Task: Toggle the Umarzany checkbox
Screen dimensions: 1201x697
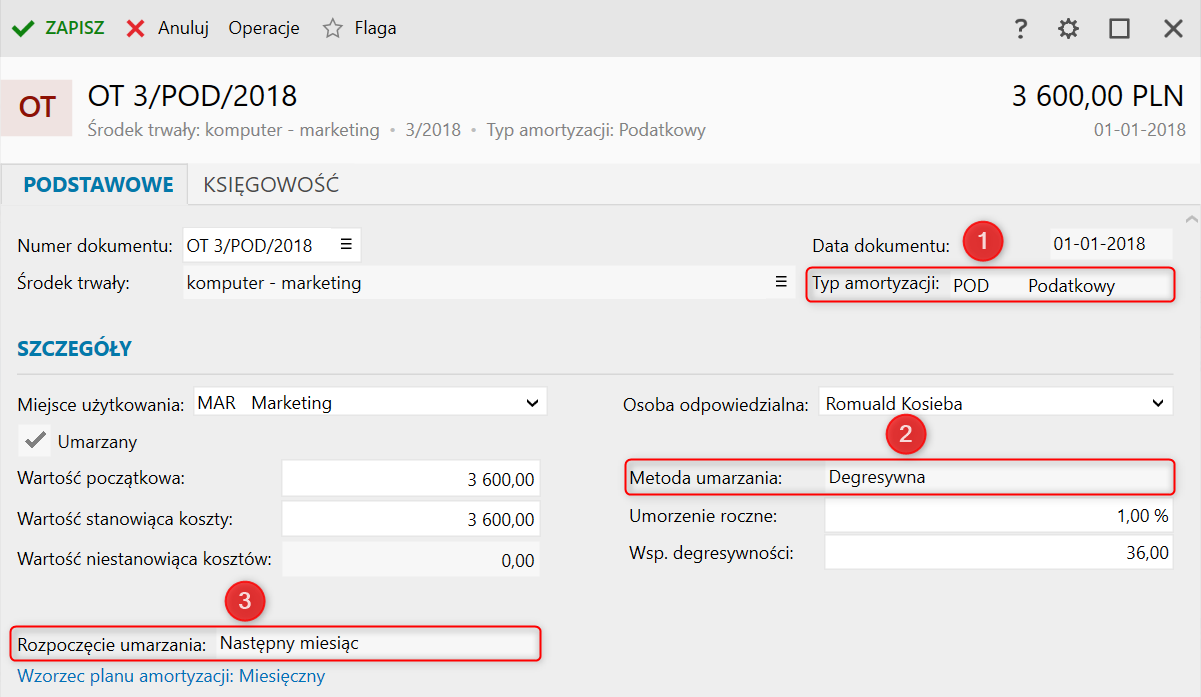Action: point(37,440)
